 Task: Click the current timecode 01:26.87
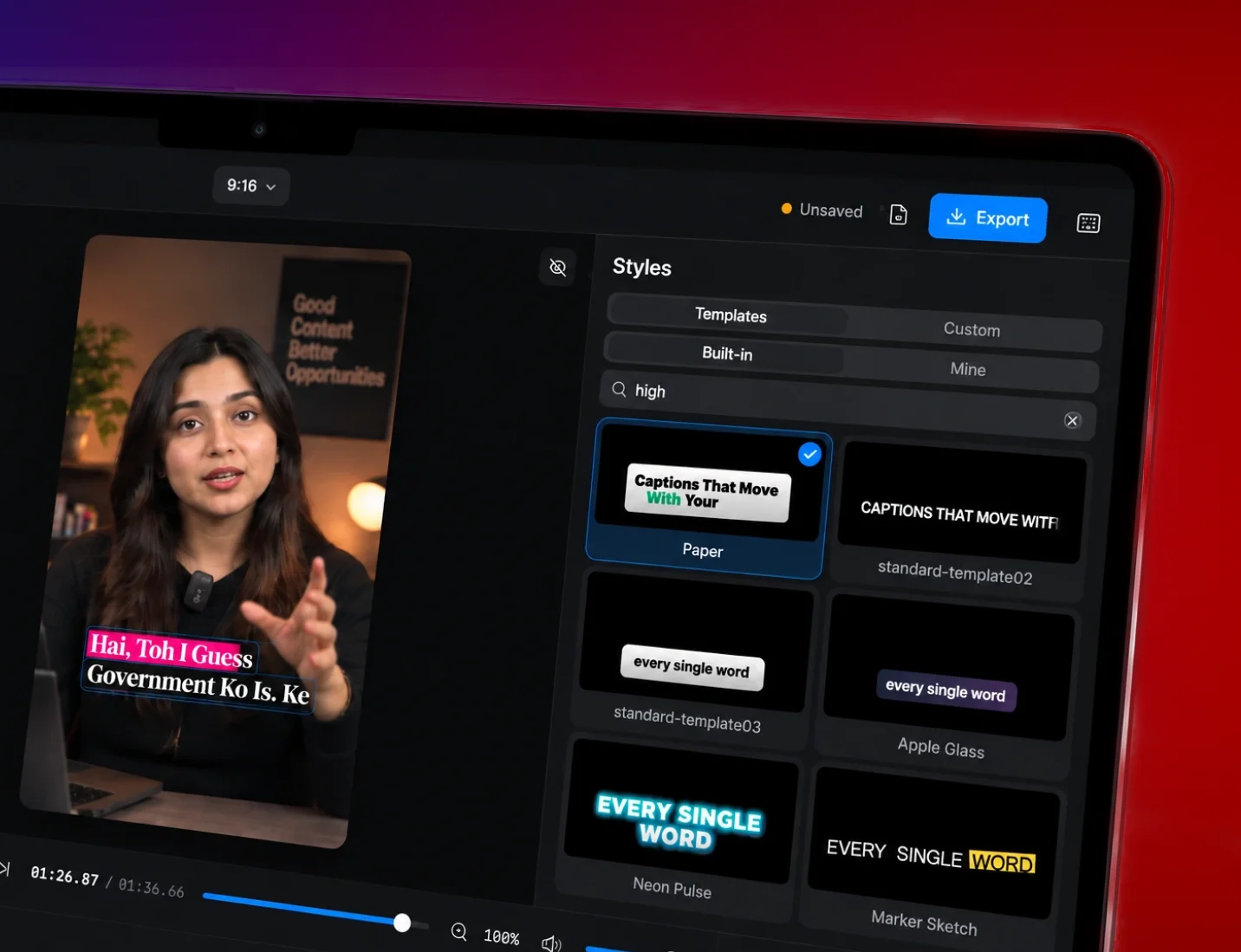65,876
